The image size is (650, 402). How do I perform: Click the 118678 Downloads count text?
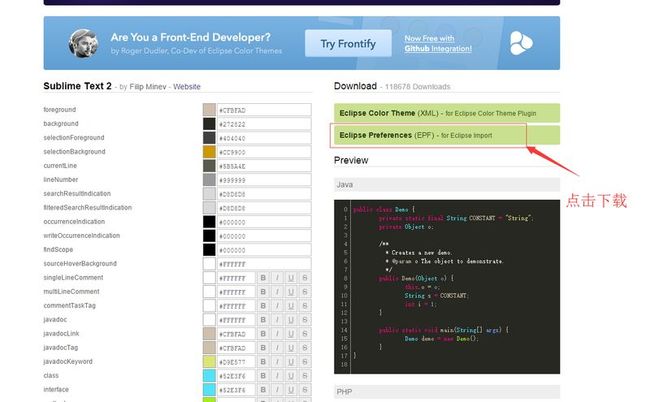coord(417,87)
